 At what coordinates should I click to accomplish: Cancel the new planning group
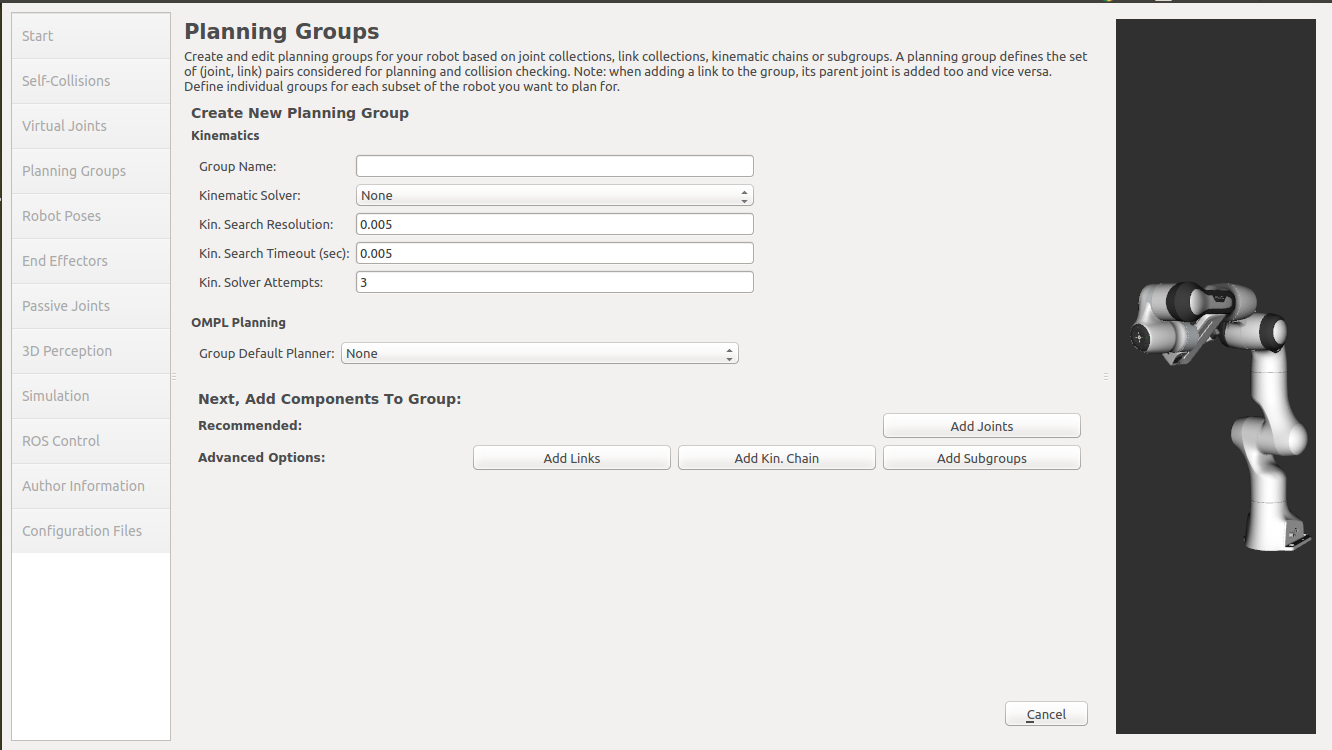pyautogui.click(x=1046, y=714)
